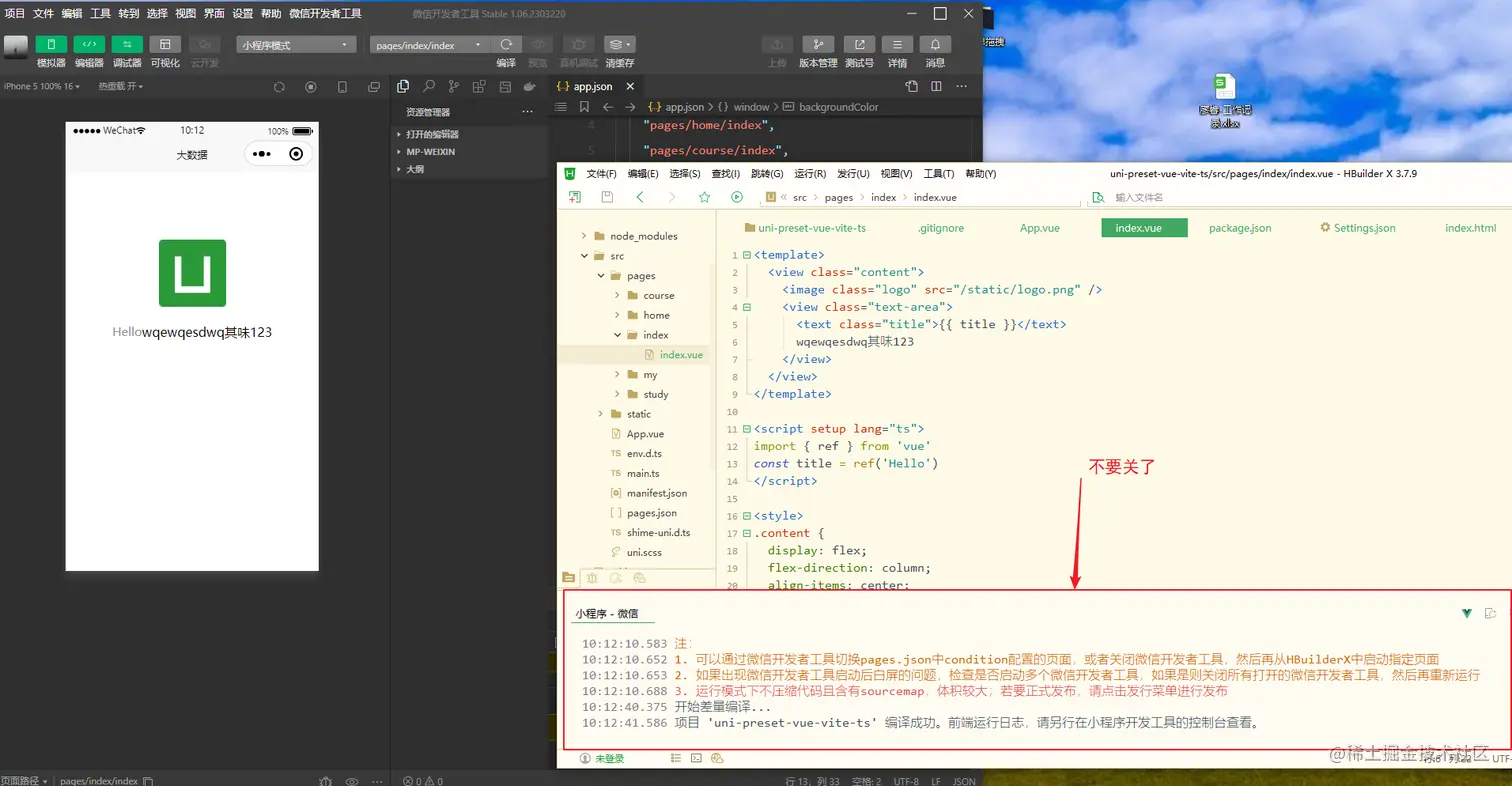Open the 工具 menu in WeChat DevTools
The image size is (1512, 786).
pos(100,14)
